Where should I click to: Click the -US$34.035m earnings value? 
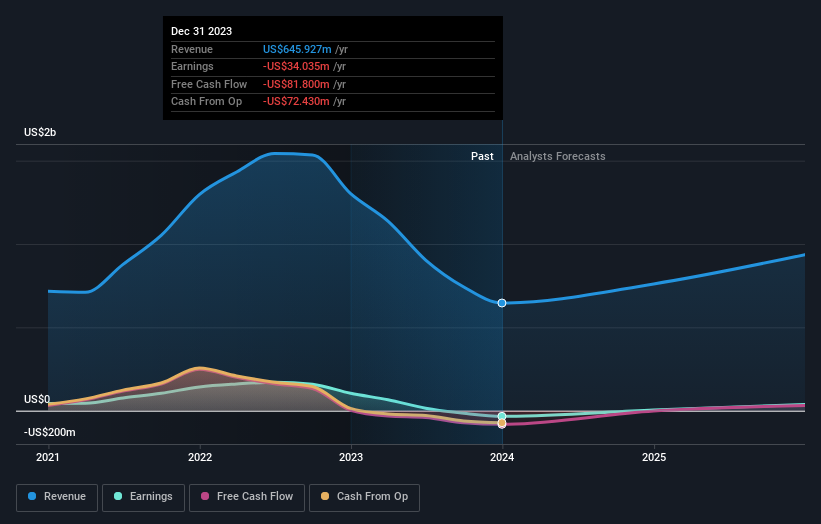(x=296, y=66)
